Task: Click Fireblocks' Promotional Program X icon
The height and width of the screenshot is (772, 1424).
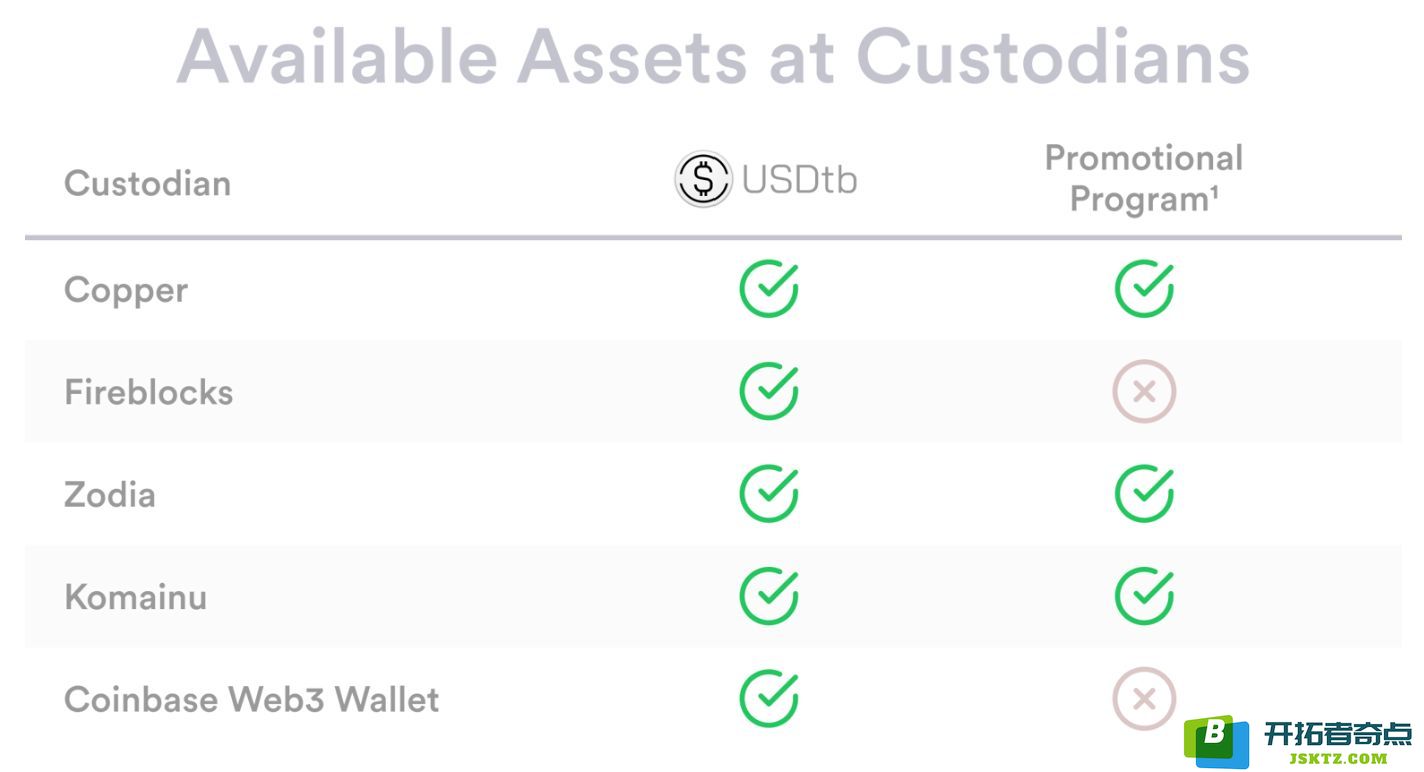Action: pyautogui.click(x=1144, y=391)
